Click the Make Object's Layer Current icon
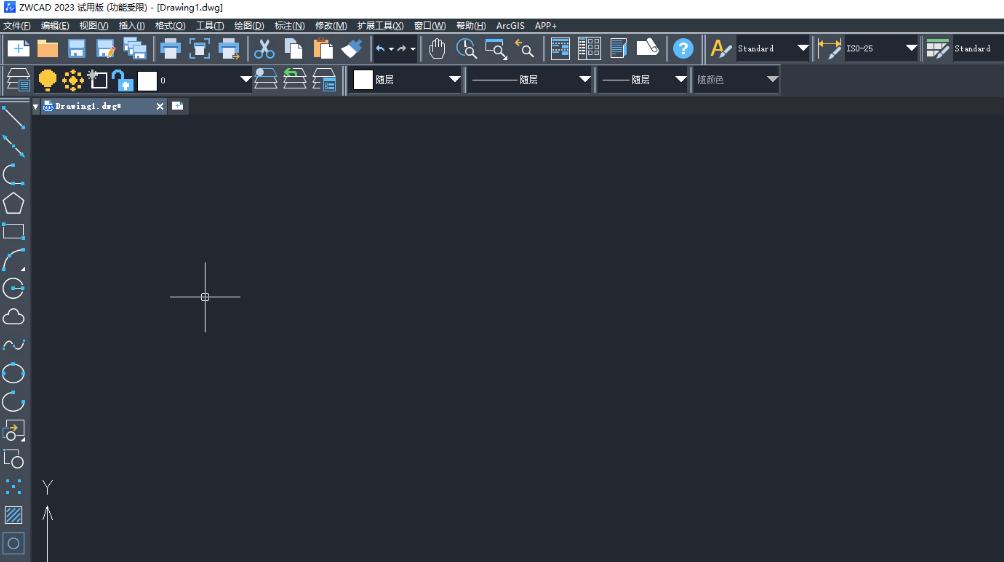Image resolution: width=1004 pixels, height=562 pixels. (265, 80)
